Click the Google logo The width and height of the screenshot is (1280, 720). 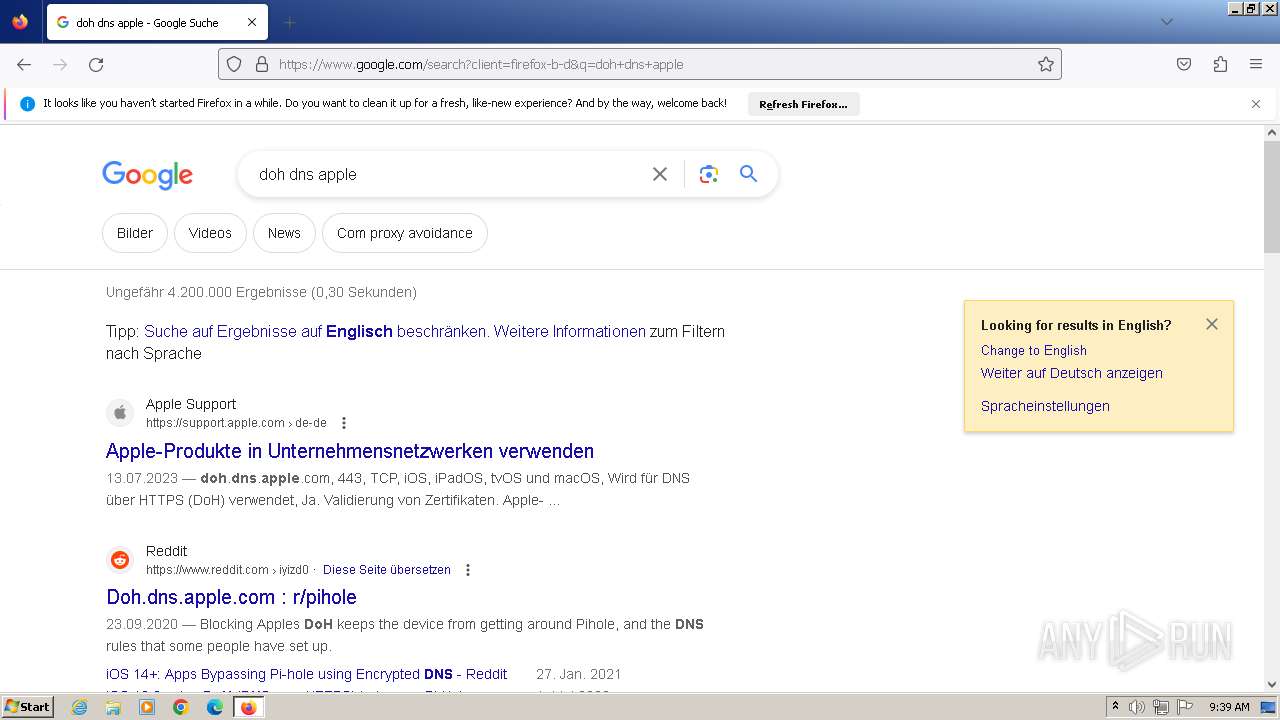point(147,174)
